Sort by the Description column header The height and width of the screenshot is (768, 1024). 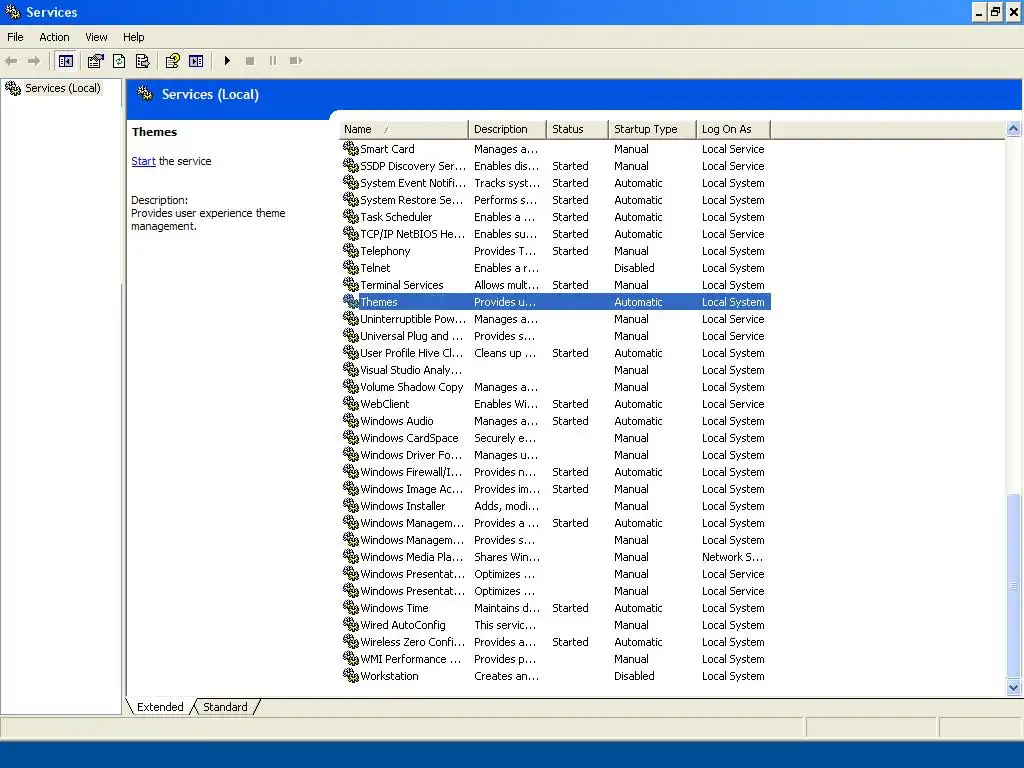click(507, 129)
